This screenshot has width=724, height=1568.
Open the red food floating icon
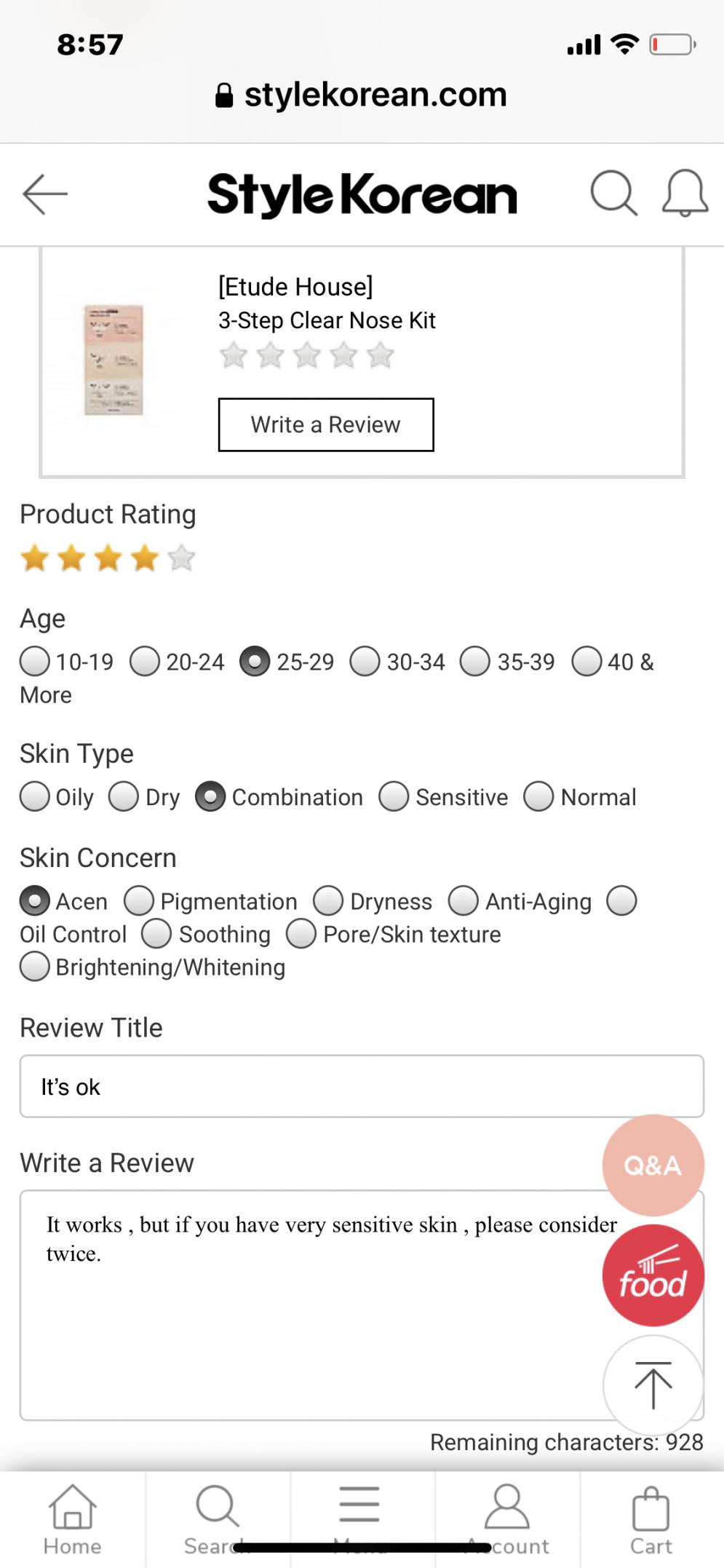(x=653, y=1275)
